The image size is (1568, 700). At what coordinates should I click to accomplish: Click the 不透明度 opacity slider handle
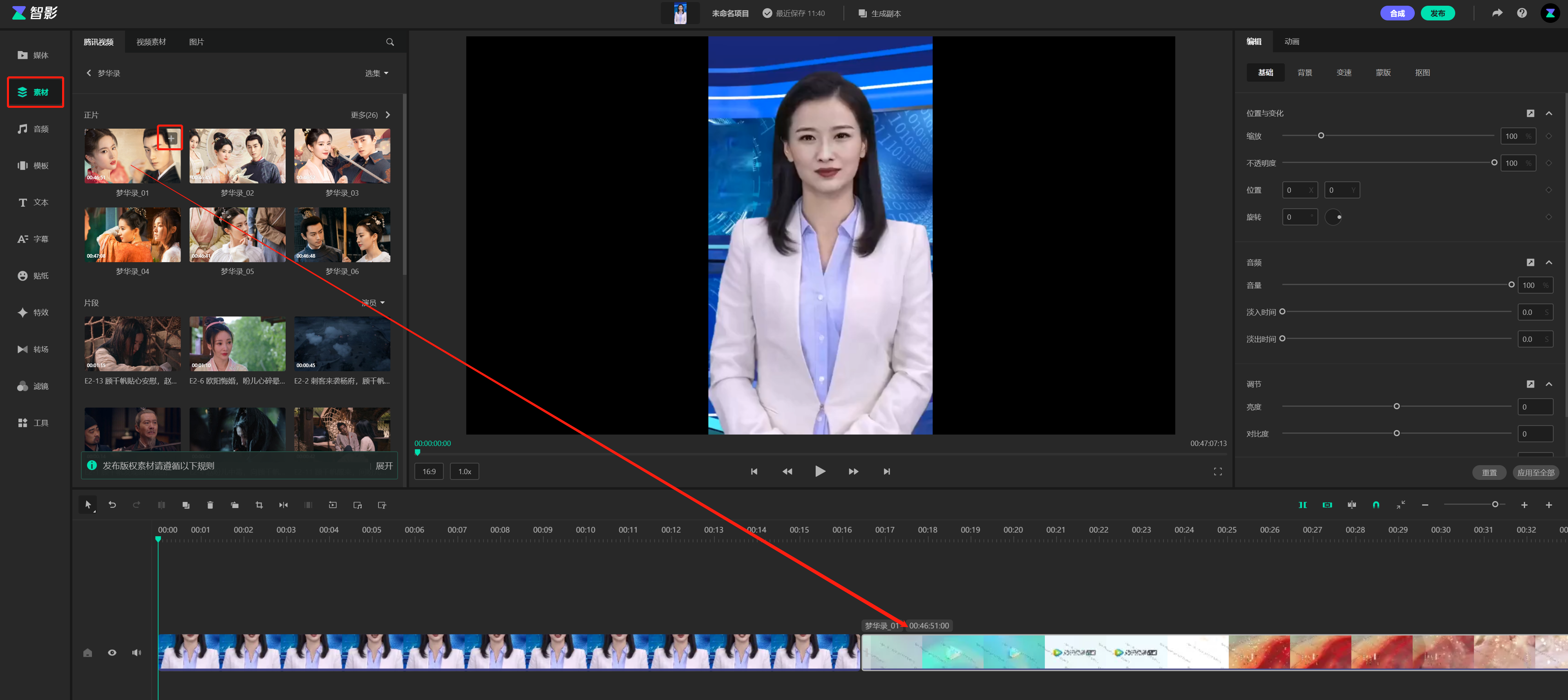(1494, 163)
